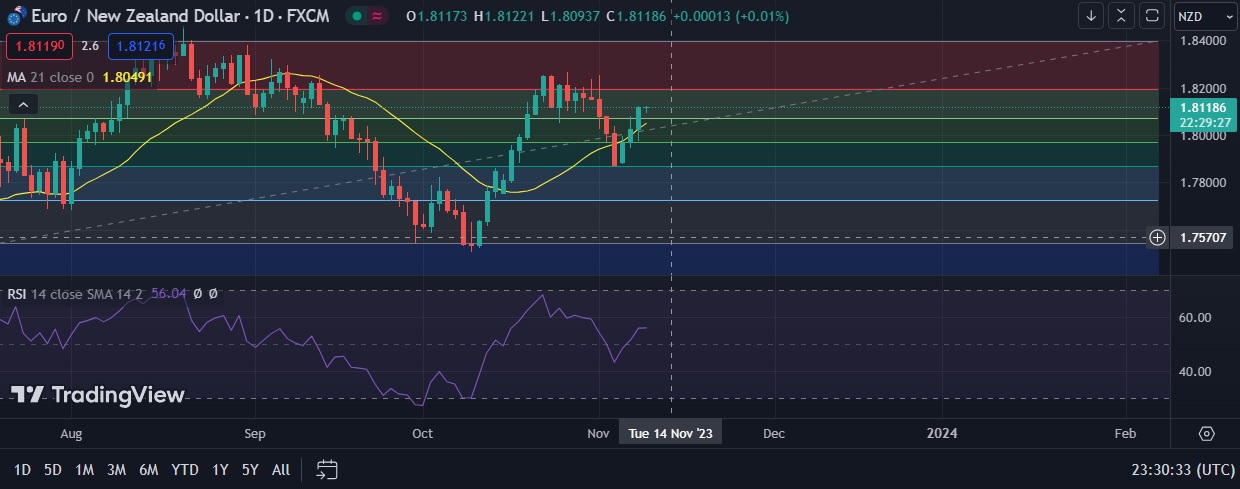This screenshot has height=489, width=1240.
Task: Click the red sell price 1.81190 button
Action: point(39,46)
